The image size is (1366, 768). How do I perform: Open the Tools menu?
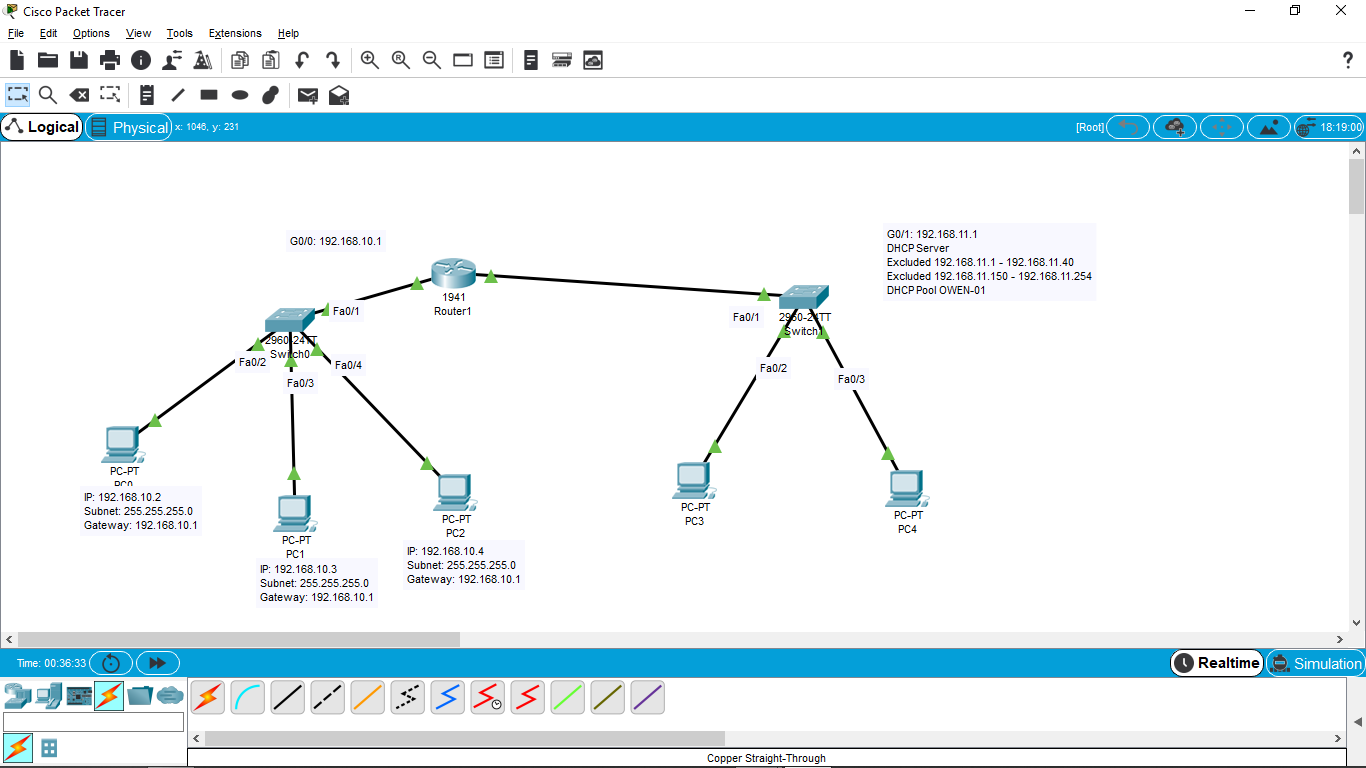tap(180, 33)
